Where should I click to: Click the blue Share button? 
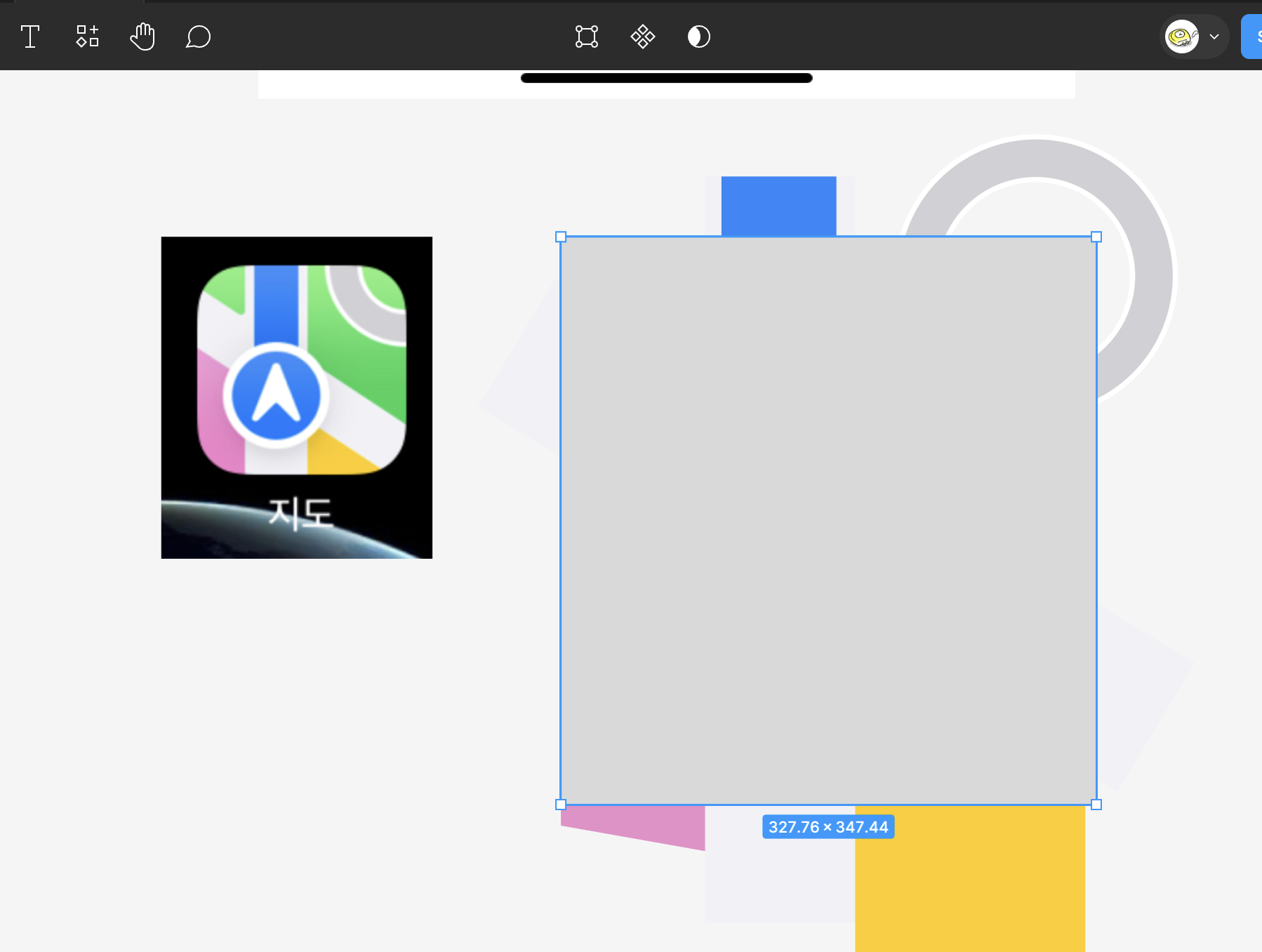pos(1252,37)
